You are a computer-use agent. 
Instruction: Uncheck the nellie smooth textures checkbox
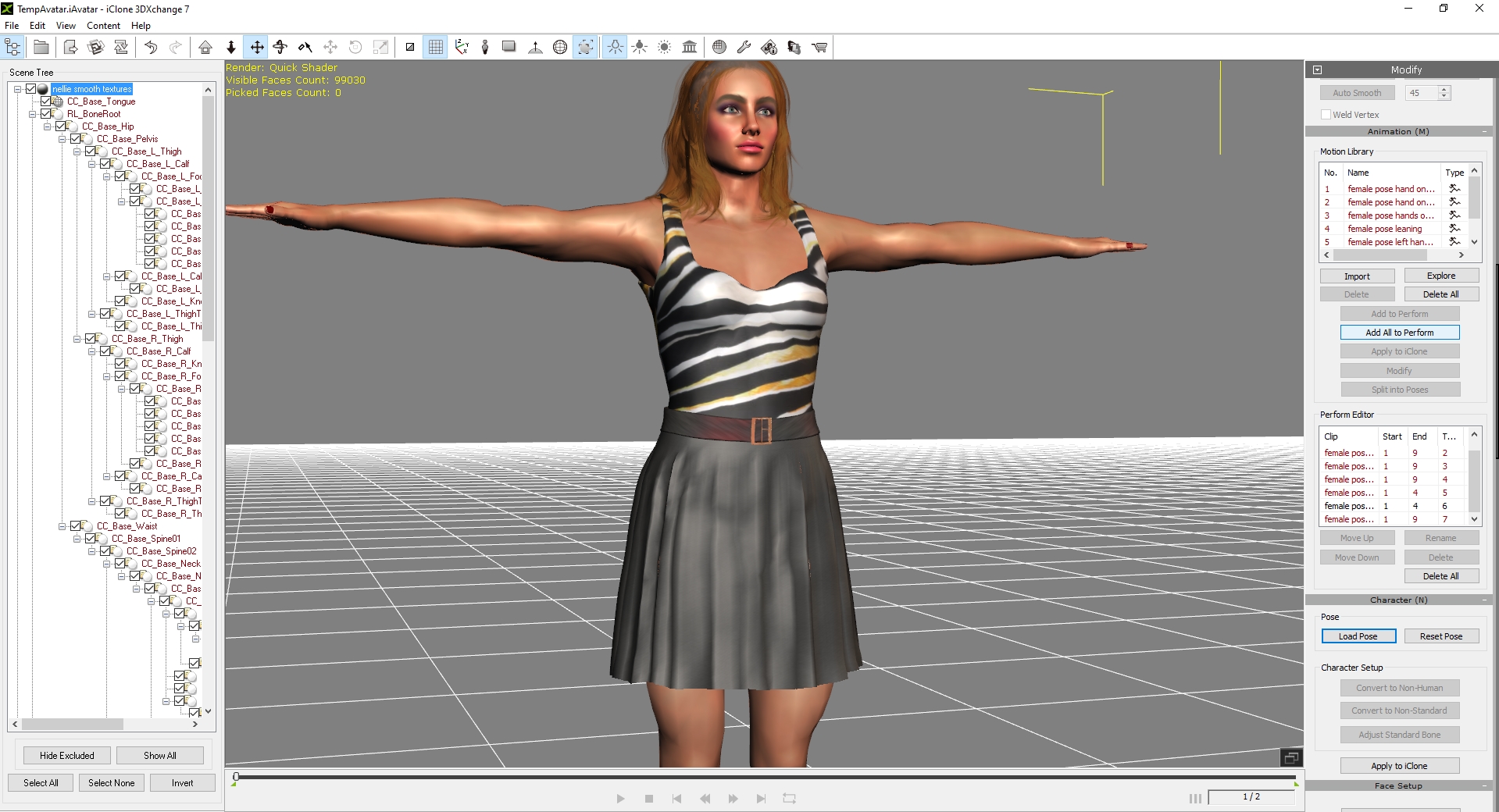[31, 89]
